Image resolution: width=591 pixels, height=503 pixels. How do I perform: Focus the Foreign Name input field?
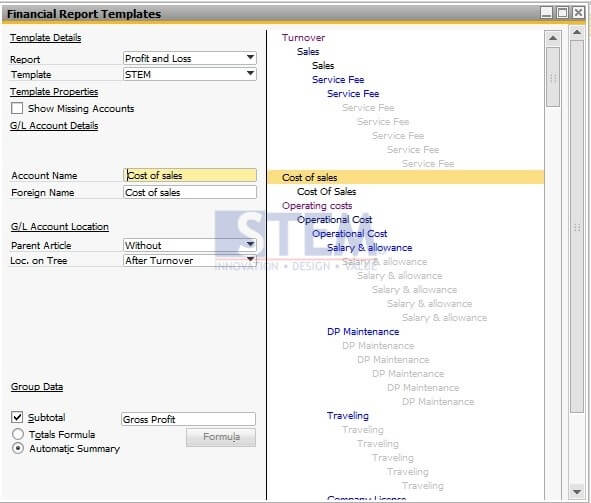point(190,192)
